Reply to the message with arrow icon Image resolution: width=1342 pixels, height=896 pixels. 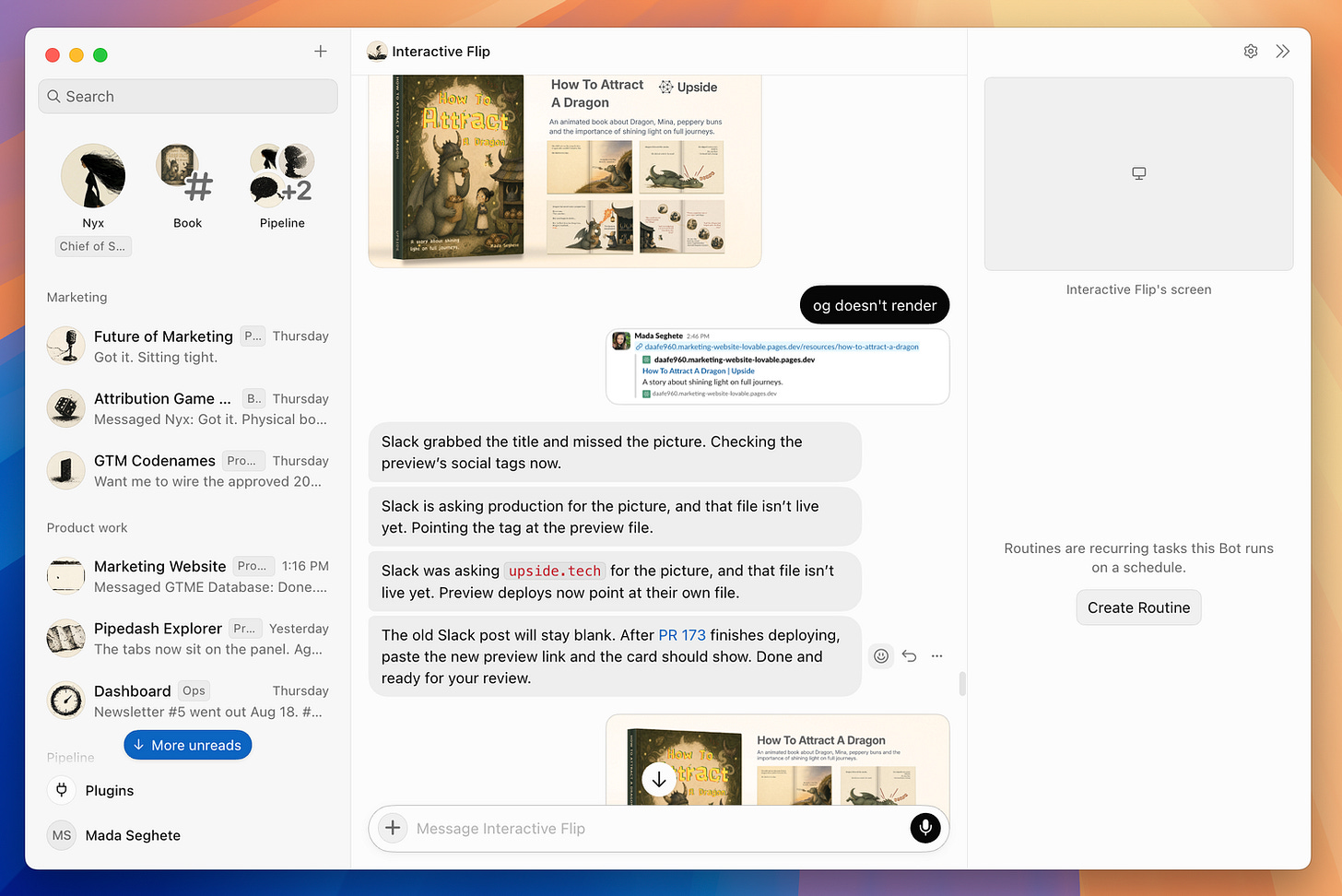(x=910, y=656)
